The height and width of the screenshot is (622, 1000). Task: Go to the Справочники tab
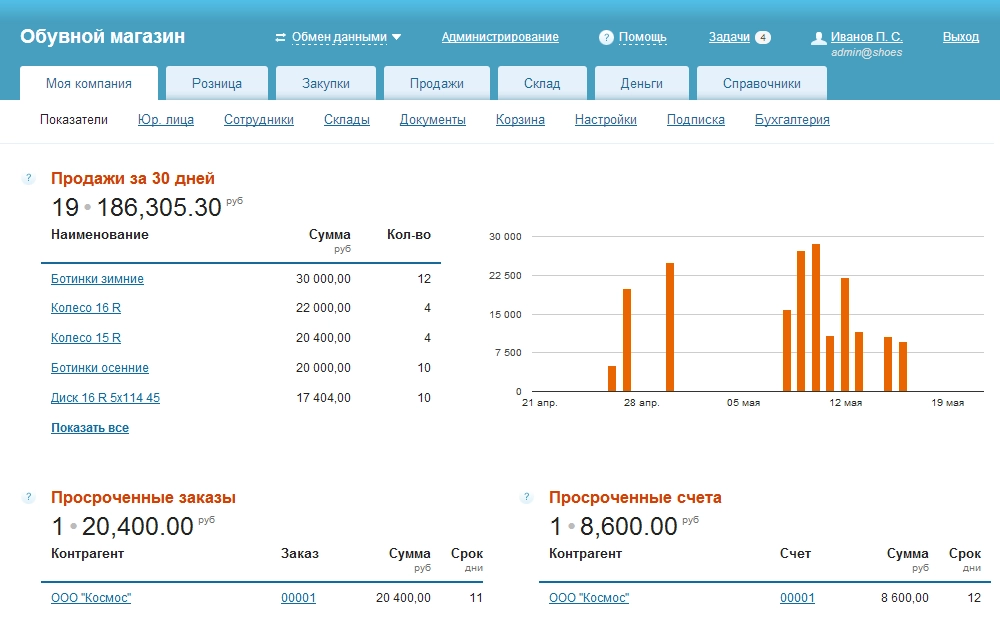coord(761,84)
